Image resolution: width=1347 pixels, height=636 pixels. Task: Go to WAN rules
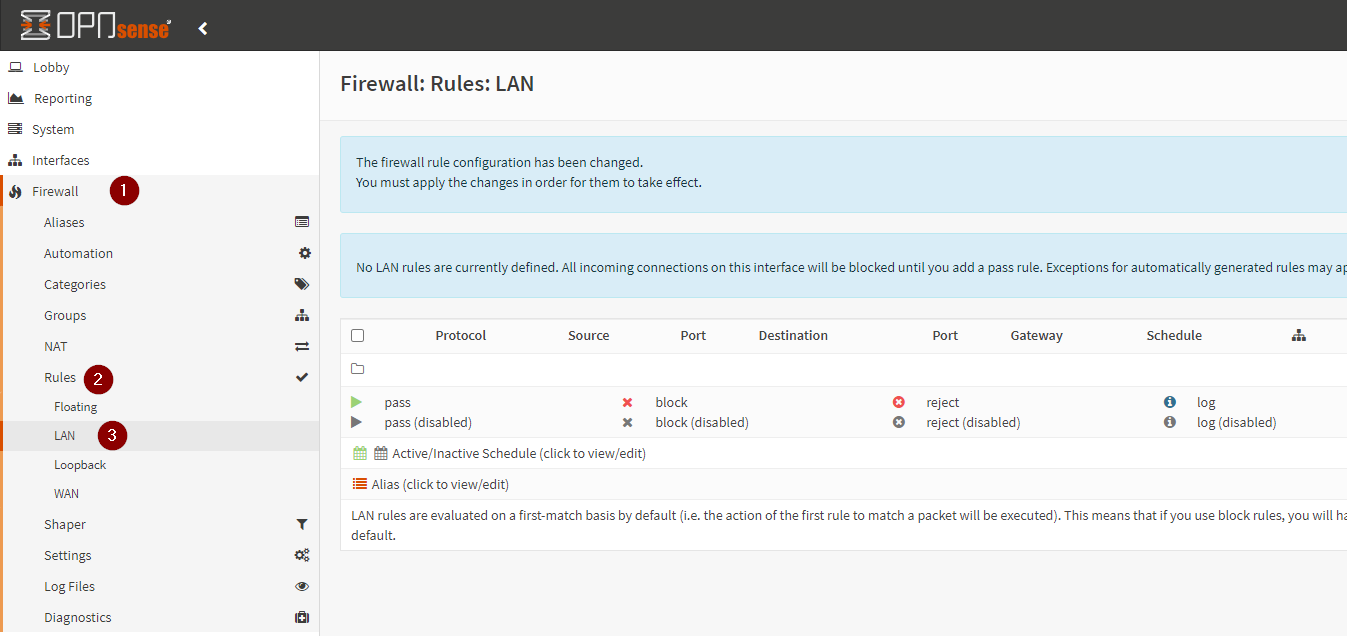pos(66,494)
